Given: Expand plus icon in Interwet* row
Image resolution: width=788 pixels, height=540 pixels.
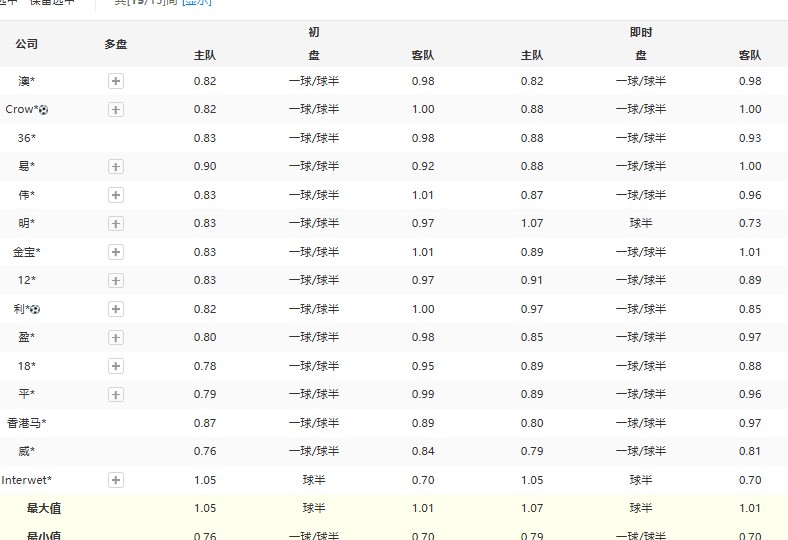Looking at the screenshot, I should (x=116, y=480).
